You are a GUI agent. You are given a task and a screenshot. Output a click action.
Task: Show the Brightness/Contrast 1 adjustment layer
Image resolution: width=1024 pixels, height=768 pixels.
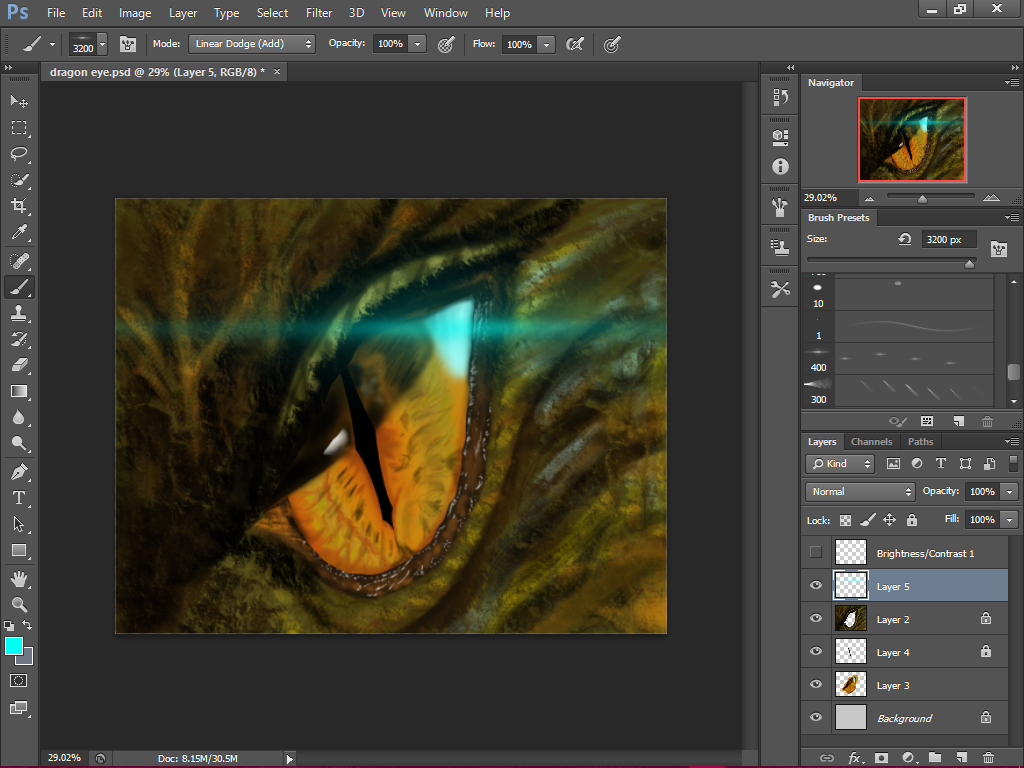(x=815, y=551)
